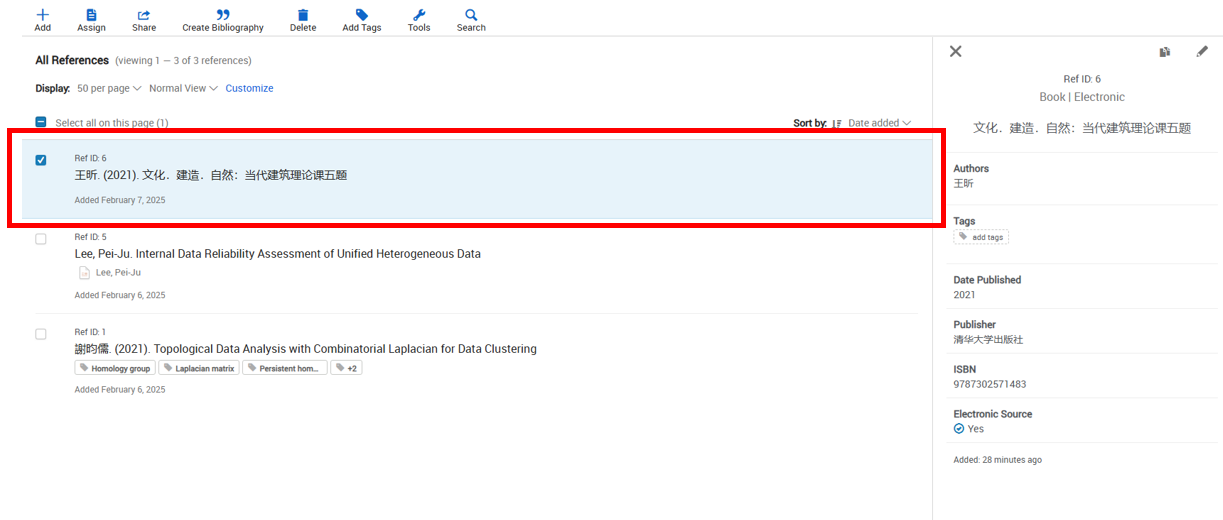This screenshot has width=1223, height=520.
Task: Click the copy citation icon beside the pencil
Action: tap(1165, 52)
